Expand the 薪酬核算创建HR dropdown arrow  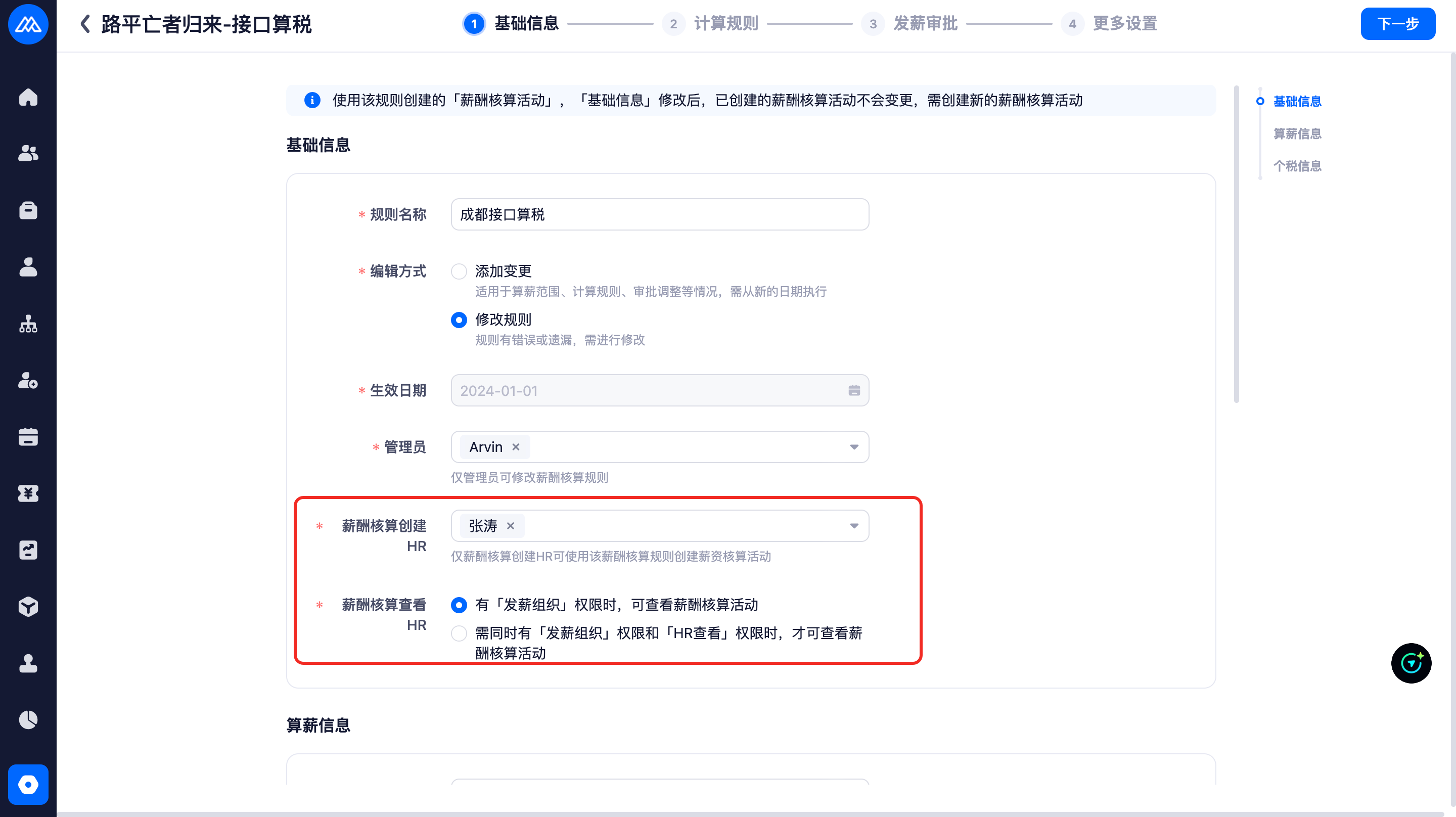[854, 526]
